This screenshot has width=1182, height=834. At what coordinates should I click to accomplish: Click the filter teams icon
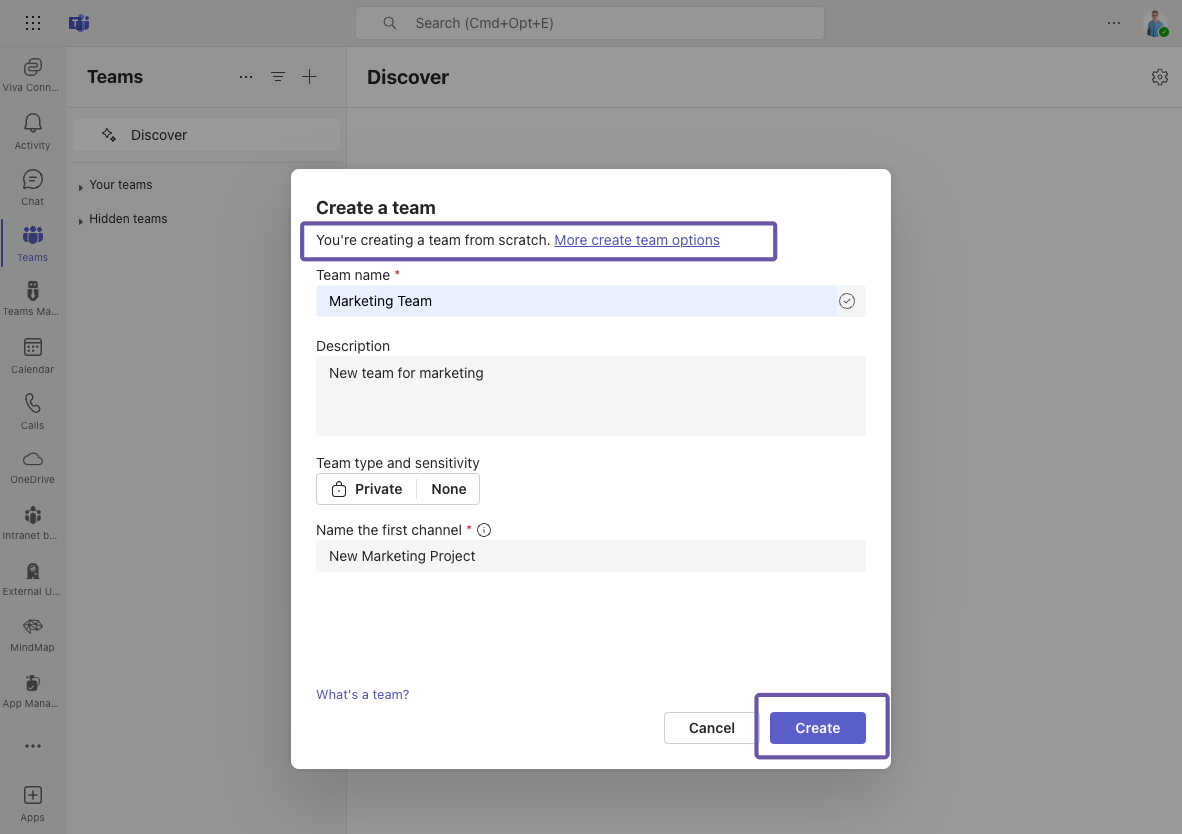point(277,77)
